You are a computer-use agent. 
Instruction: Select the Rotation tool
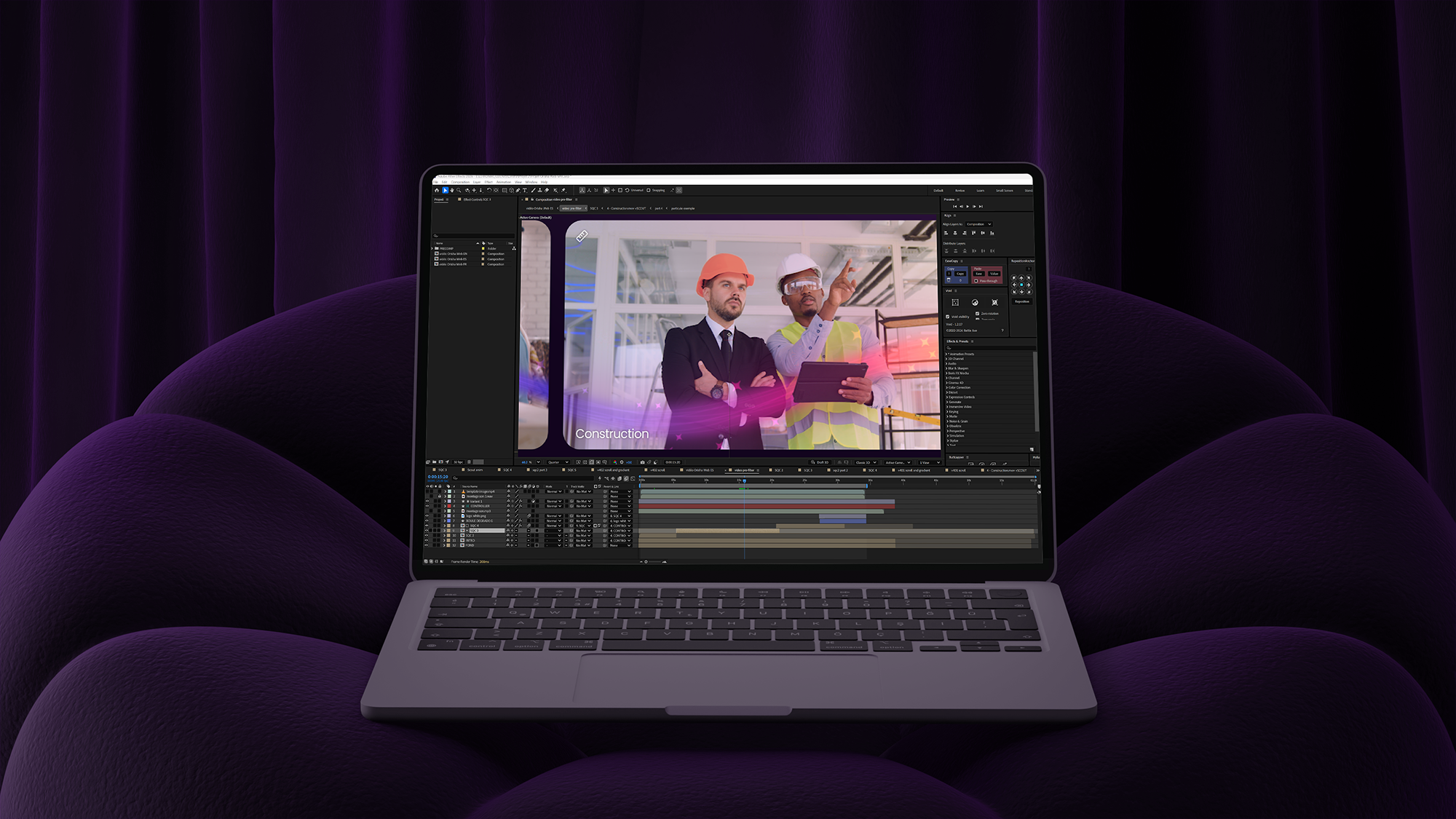pyautogui.click(x=489, y=191)
